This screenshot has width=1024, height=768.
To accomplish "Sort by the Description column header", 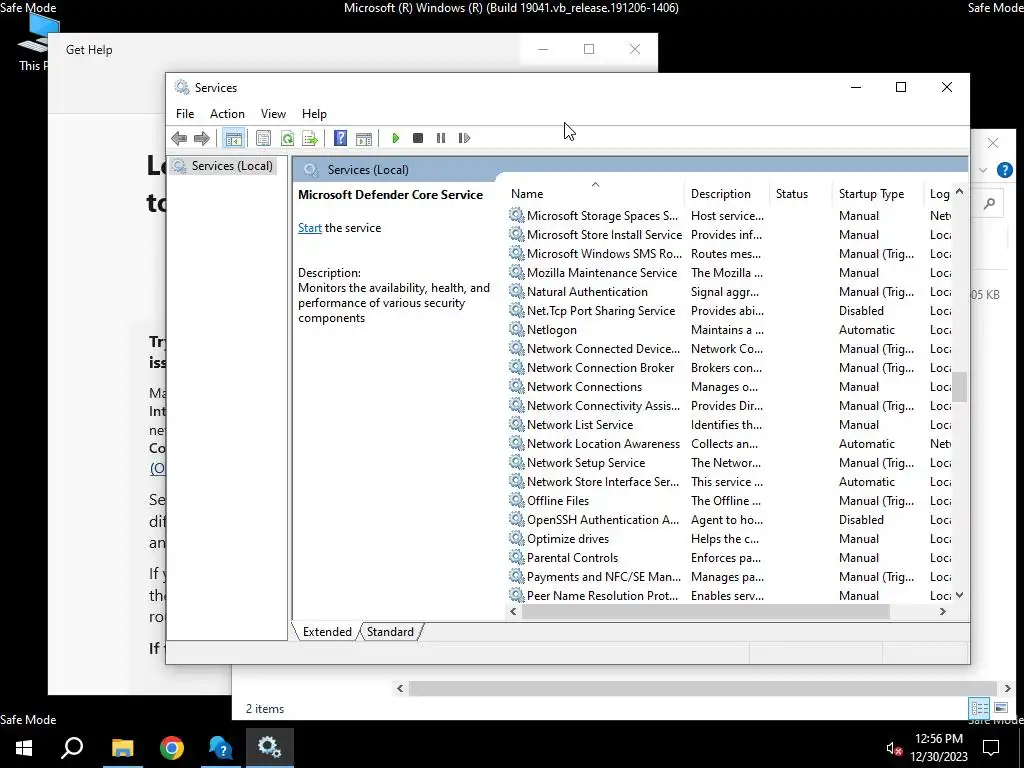I will coord(728,193).
